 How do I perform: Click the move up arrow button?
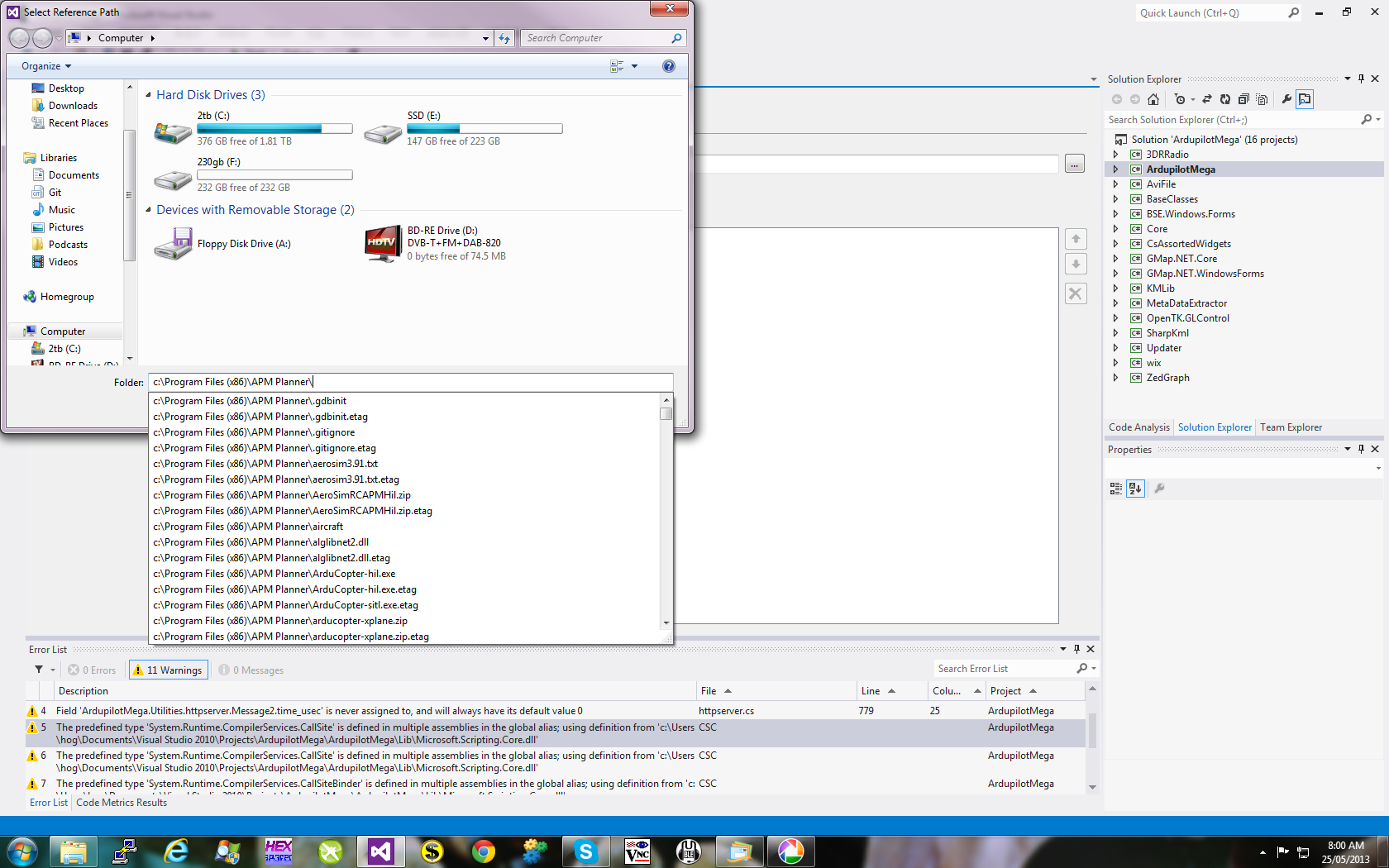1076,239
